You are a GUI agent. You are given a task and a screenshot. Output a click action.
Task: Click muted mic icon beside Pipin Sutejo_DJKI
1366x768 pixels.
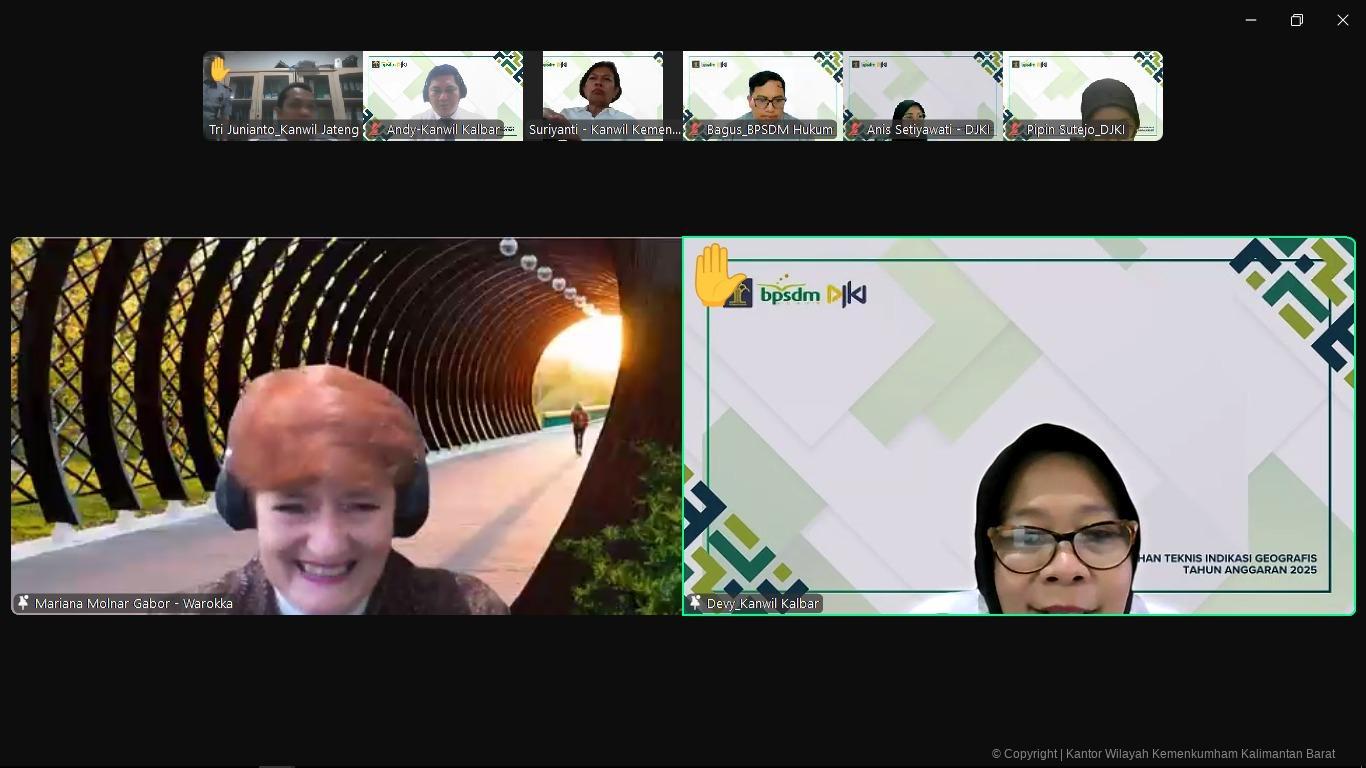point(1016,130)
